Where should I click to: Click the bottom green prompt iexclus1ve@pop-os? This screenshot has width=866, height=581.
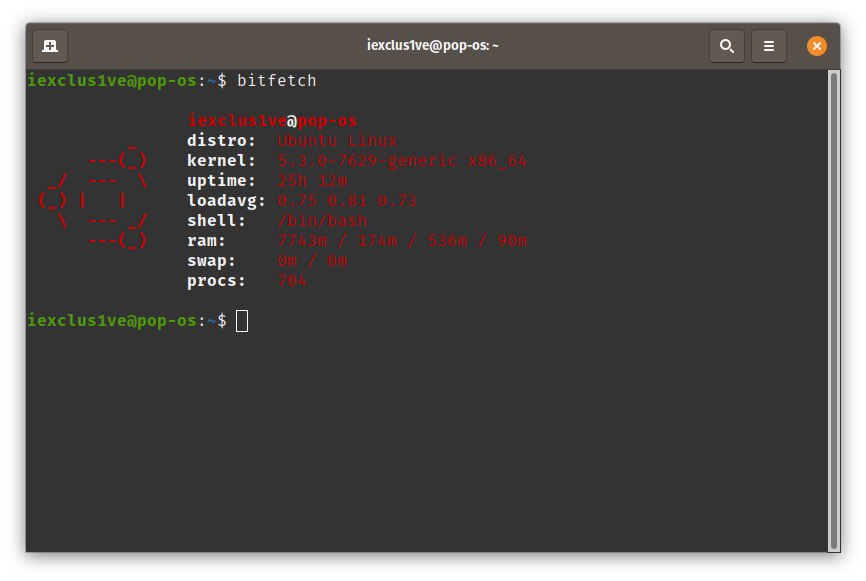tap(112, 320)
